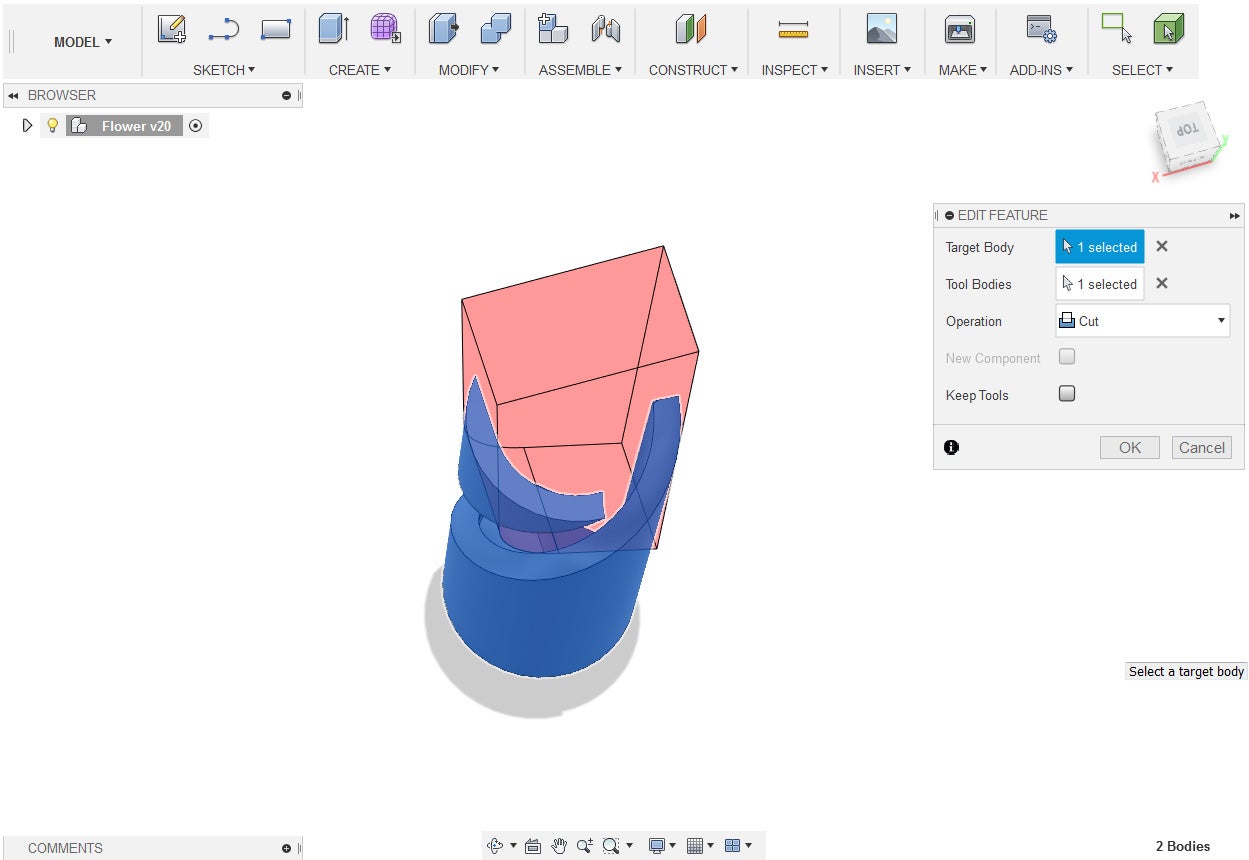
Task: Click the Target Body selection field
Action: pyautogui.click(x=1099, y=247)
